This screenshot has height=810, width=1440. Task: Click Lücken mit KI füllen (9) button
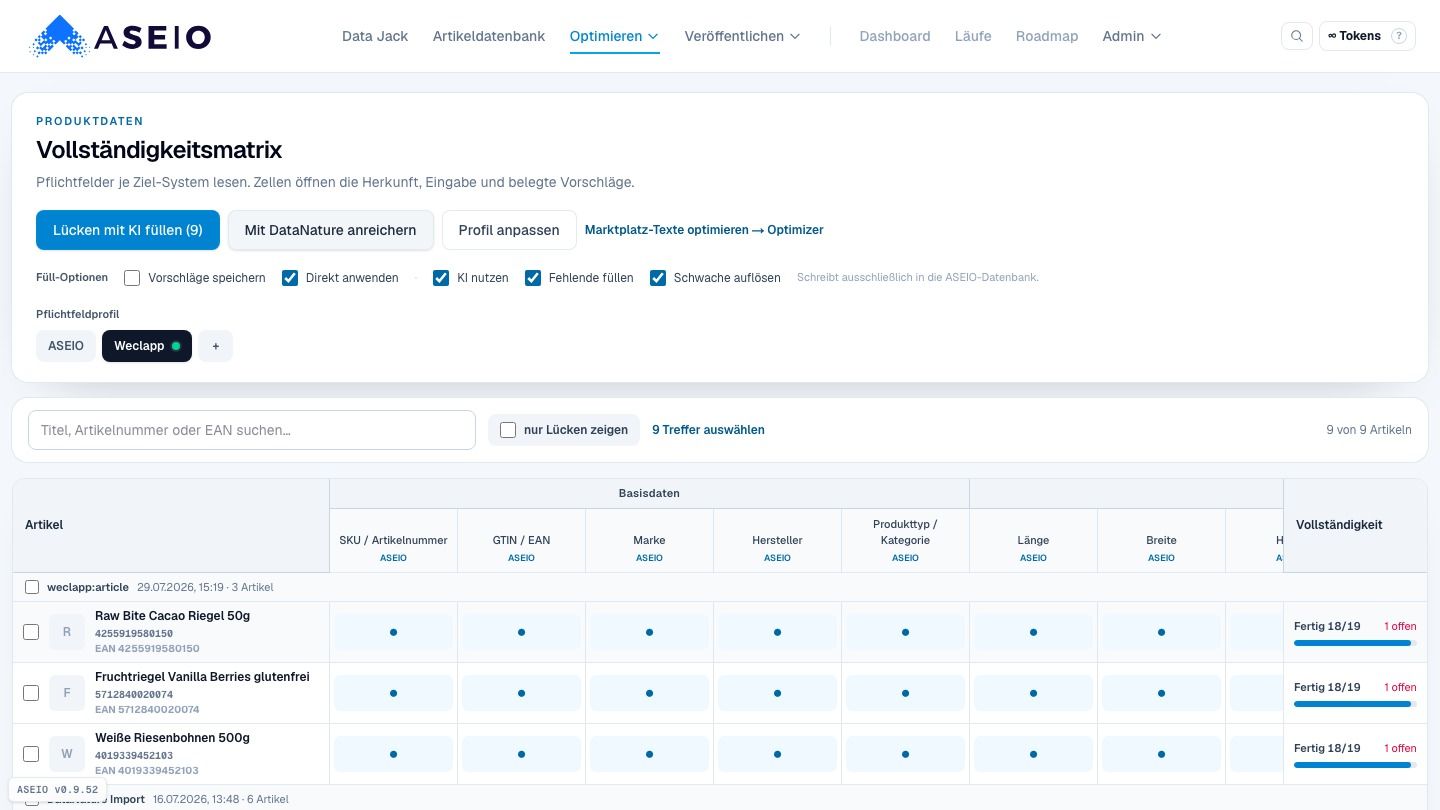[x=128, y=230]
